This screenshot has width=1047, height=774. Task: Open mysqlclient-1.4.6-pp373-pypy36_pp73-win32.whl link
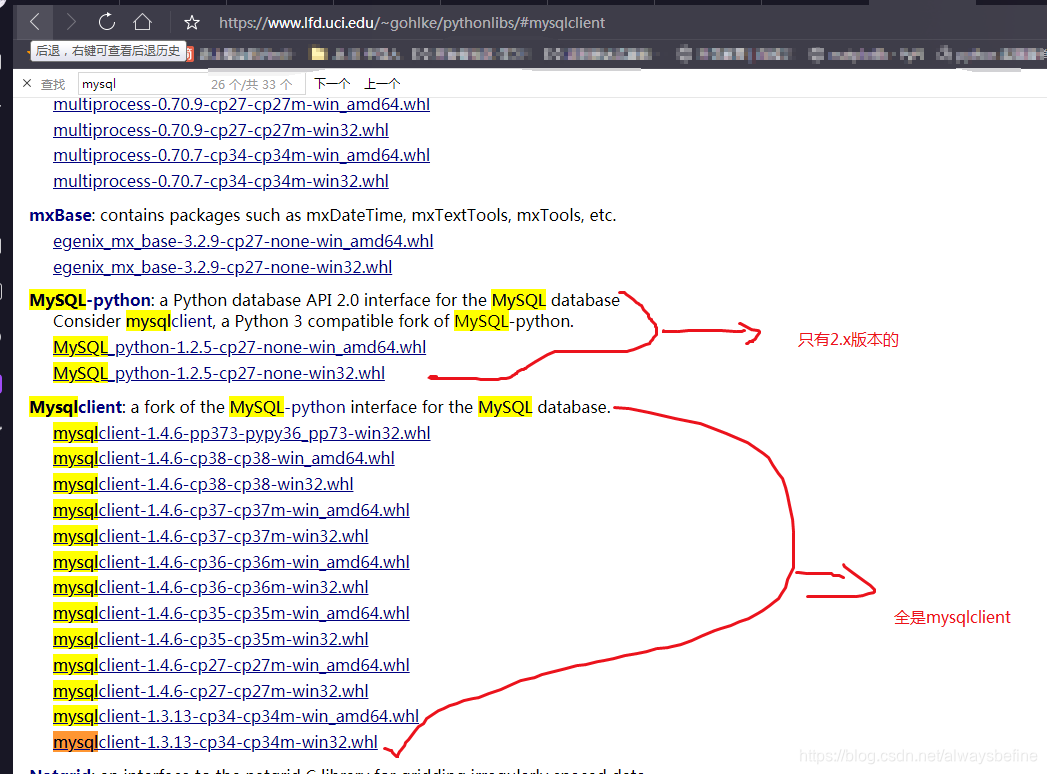[241, 432]
